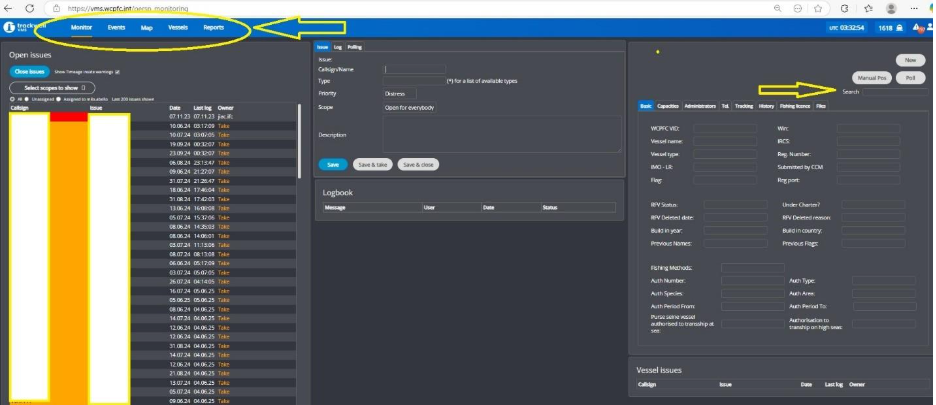Screen dimensions: 936x405
Task: Click the Callsign/Name input field
Action: click(x=414, y=69)
